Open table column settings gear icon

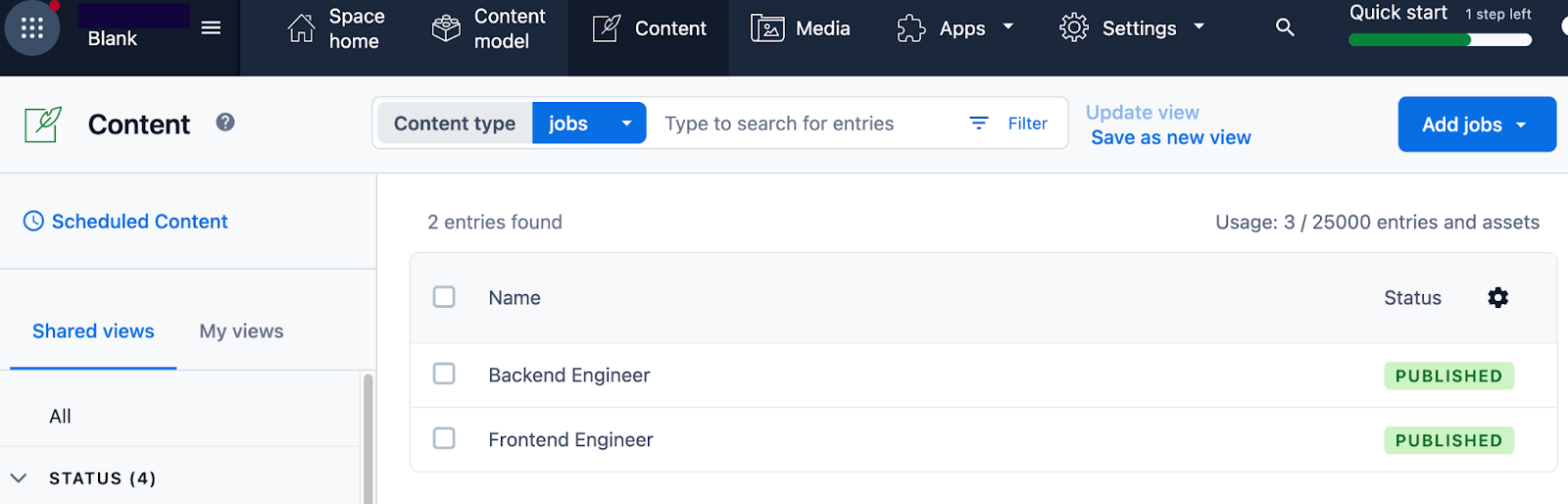click(1497, 298)
